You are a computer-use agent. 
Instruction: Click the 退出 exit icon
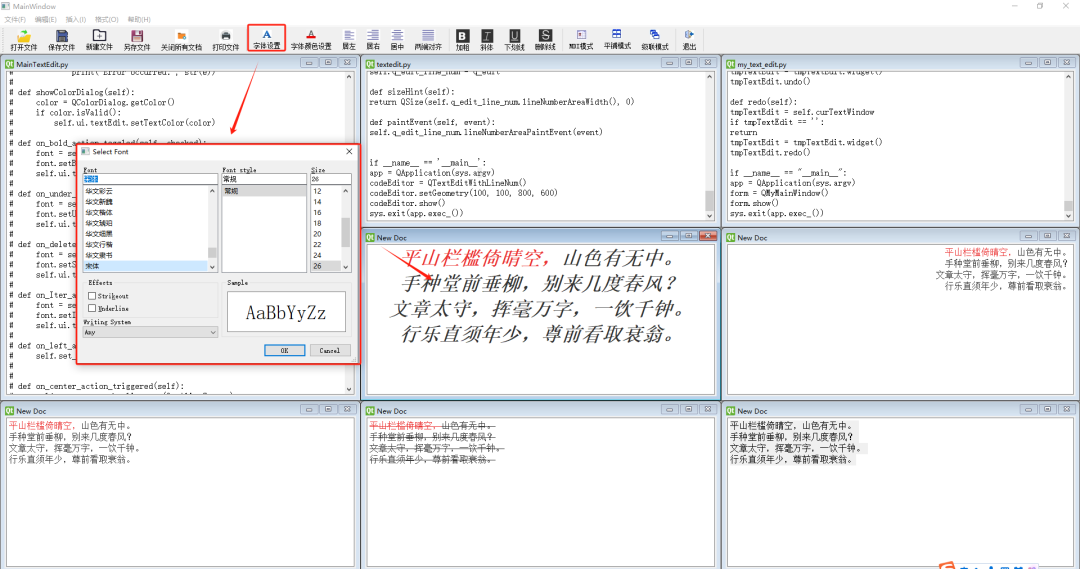pyautogui.click(x=689, y=39)
